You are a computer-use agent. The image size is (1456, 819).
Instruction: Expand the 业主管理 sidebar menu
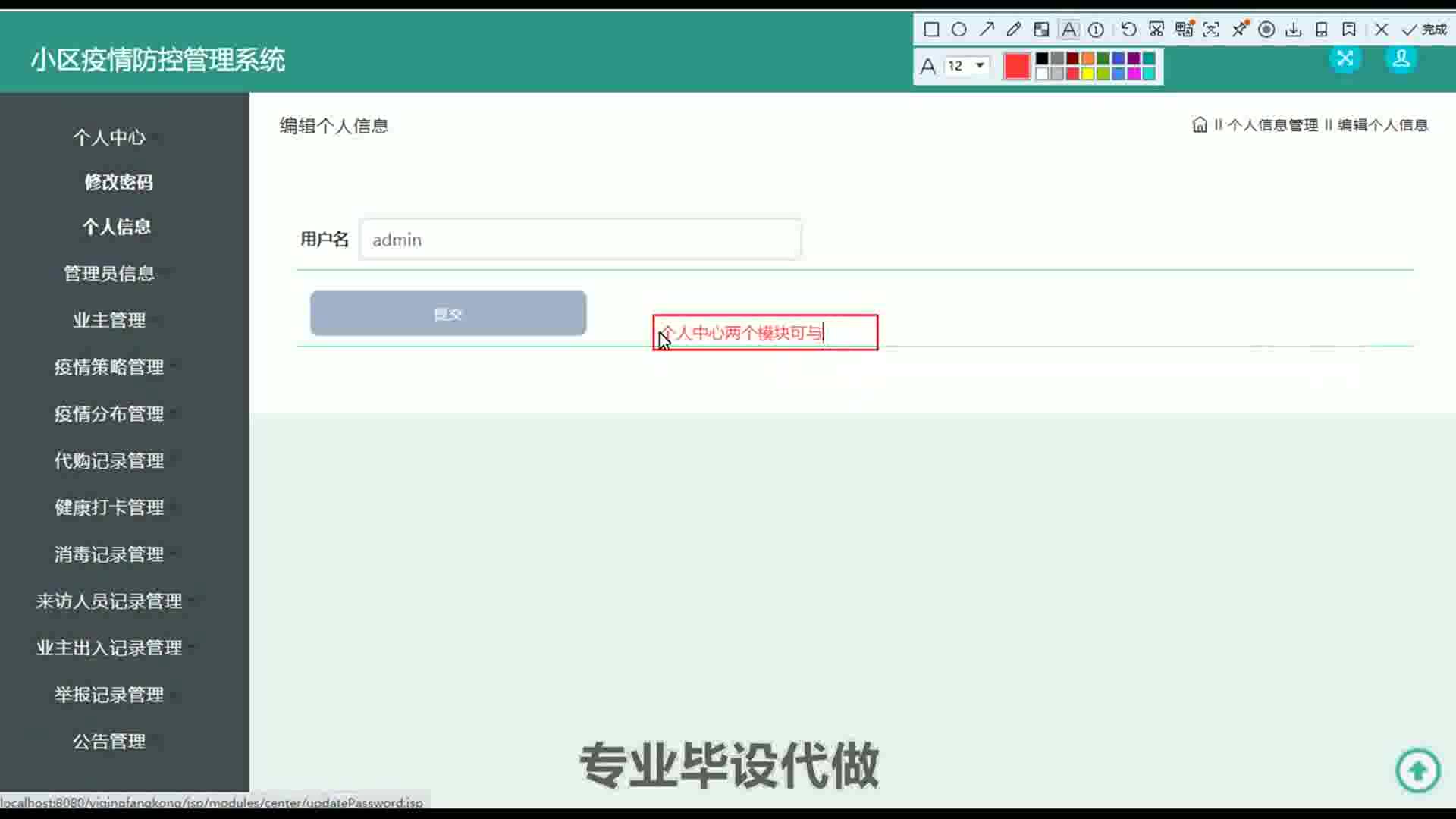pos(109,320)
